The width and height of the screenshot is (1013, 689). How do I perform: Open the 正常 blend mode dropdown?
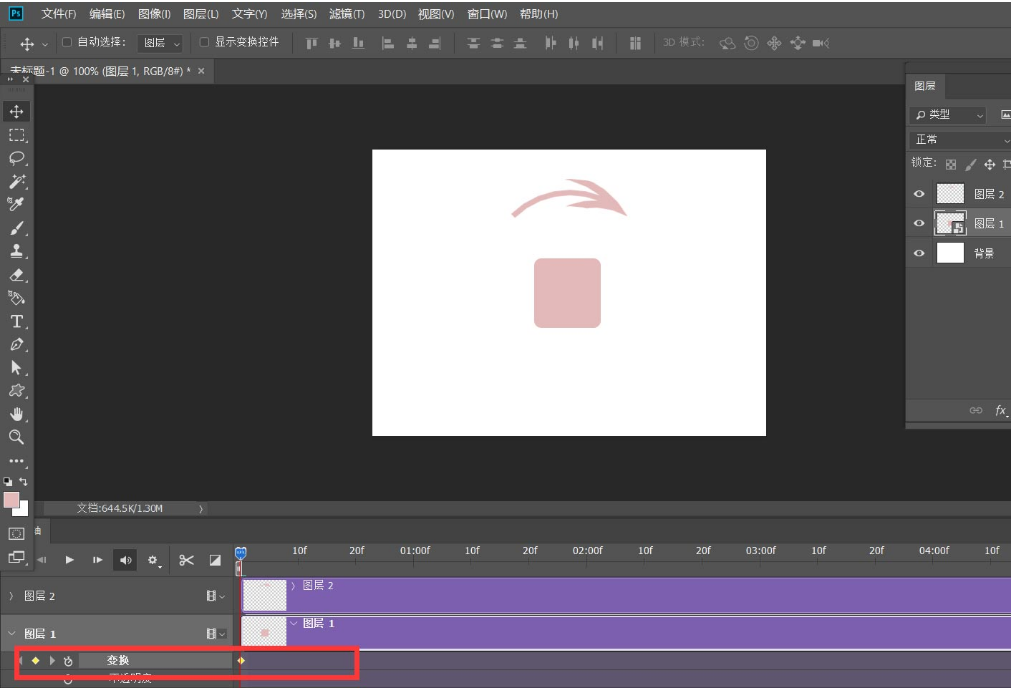pos(960,140)
